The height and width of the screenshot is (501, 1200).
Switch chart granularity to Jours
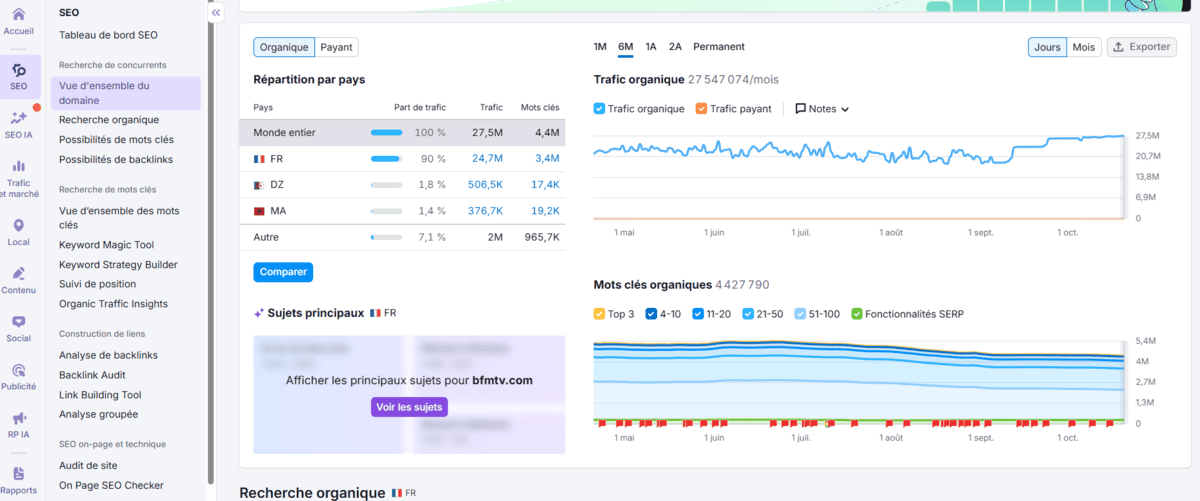tap(1047, 47)
